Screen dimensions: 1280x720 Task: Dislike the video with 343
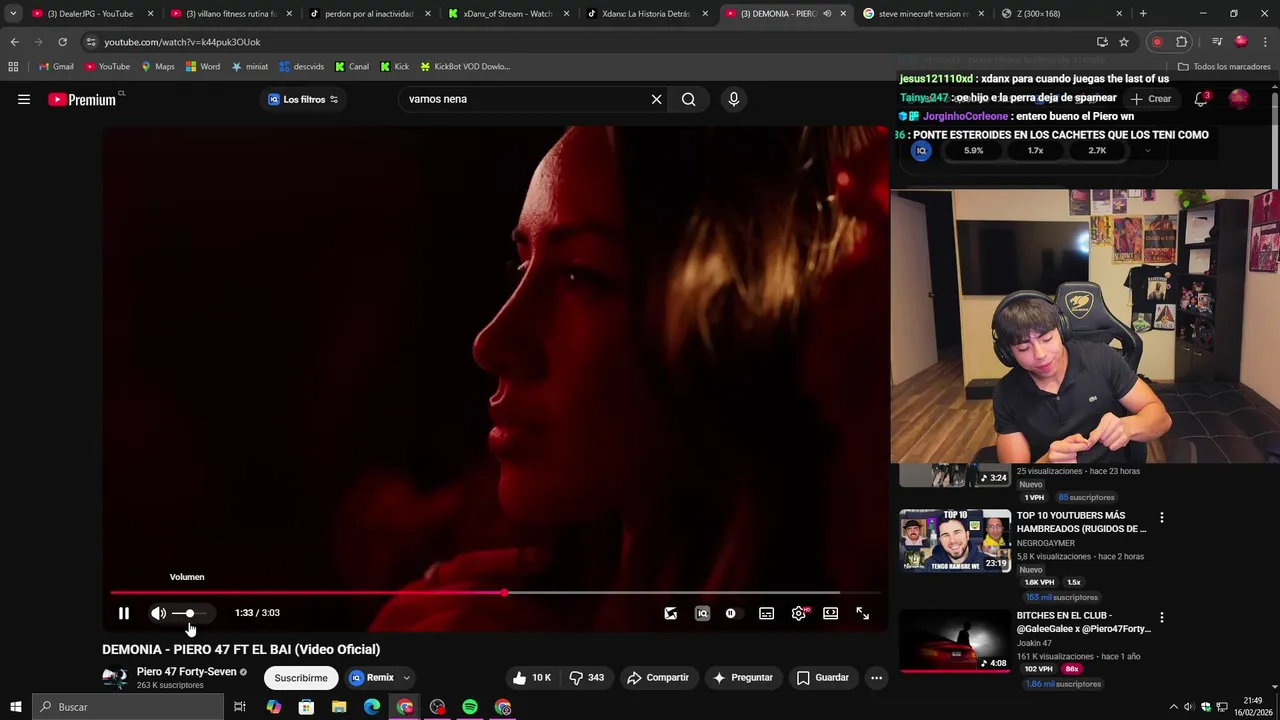[587, 678]
